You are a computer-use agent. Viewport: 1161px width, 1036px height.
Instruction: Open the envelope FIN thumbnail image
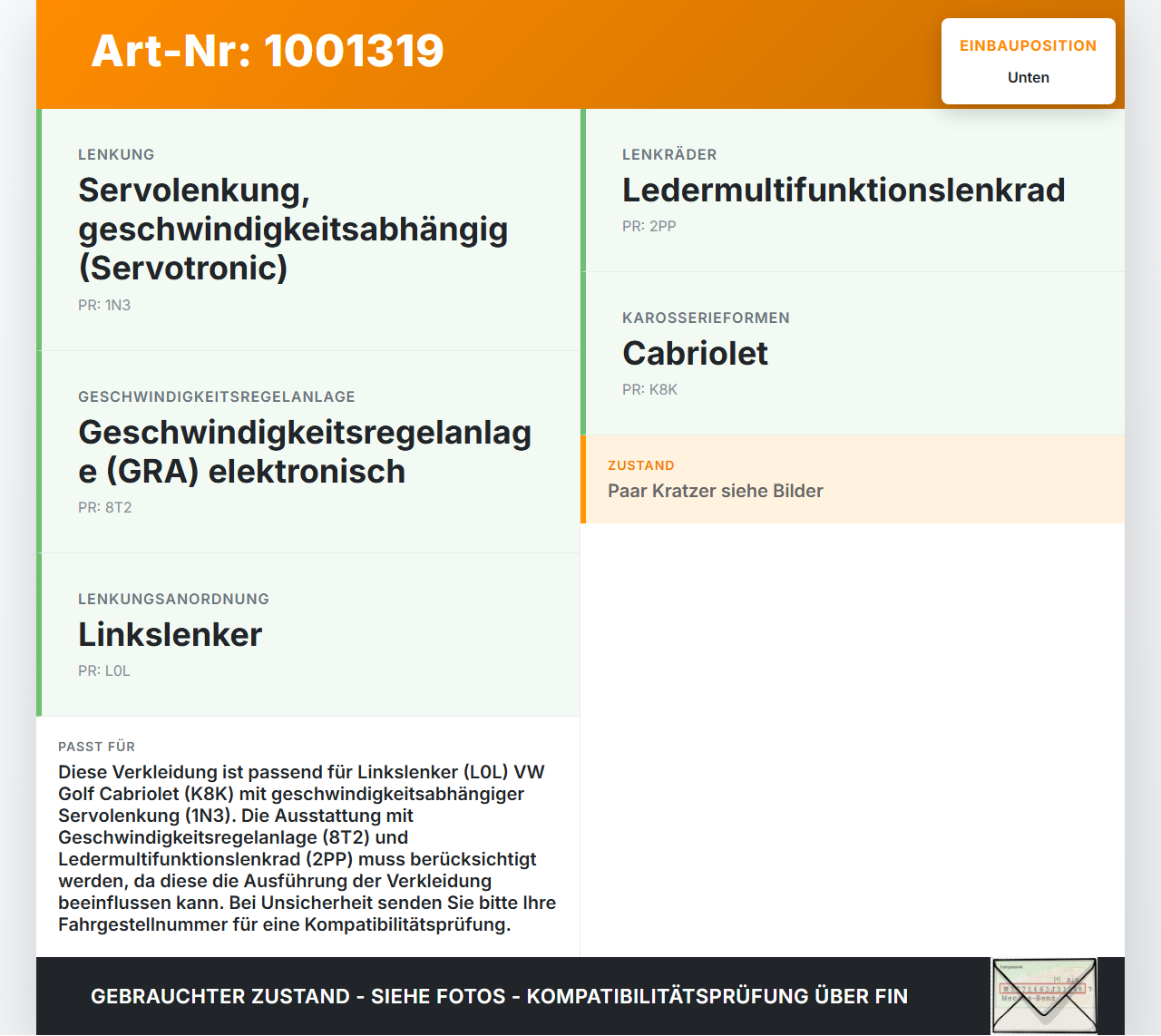pyautogui.click(x=1044, y=996)
